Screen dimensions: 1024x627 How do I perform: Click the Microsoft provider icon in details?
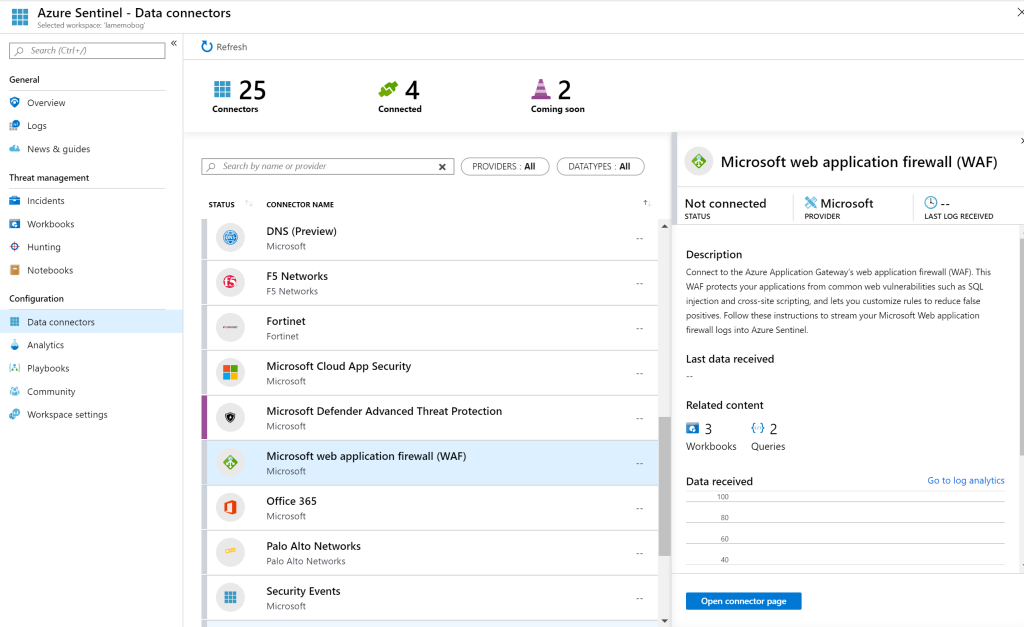810,202
